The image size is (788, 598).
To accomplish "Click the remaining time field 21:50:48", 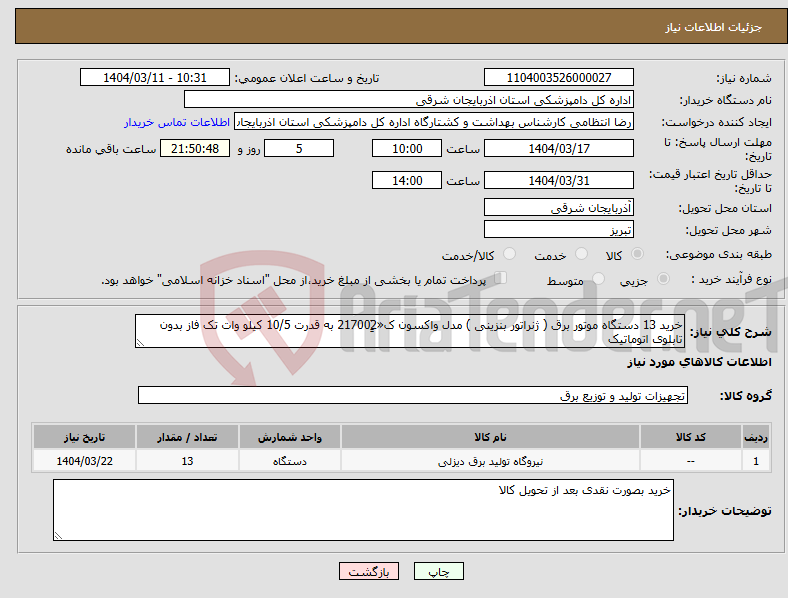I will tap(195, 148).
